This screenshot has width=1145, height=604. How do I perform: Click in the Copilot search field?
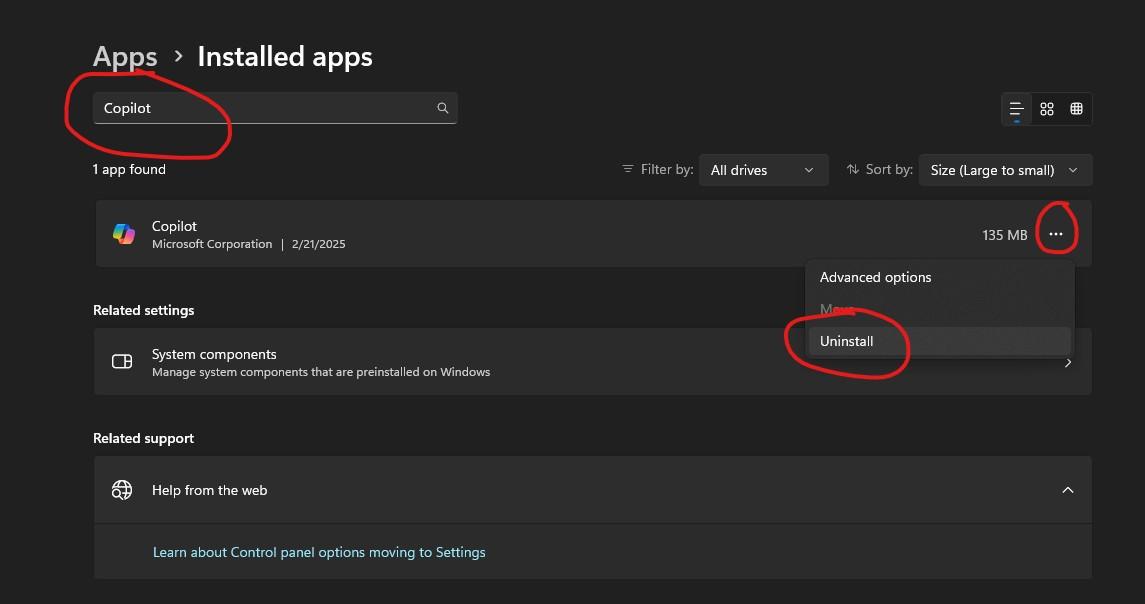point(275,108)
